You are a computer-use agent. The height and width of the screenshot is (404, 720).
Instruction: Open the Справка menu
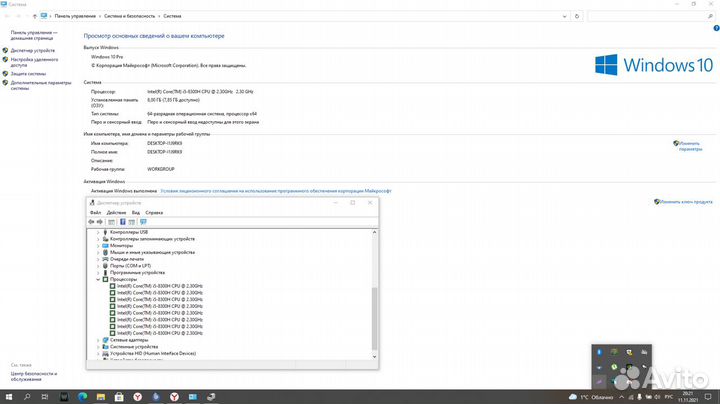pos(154,212)
